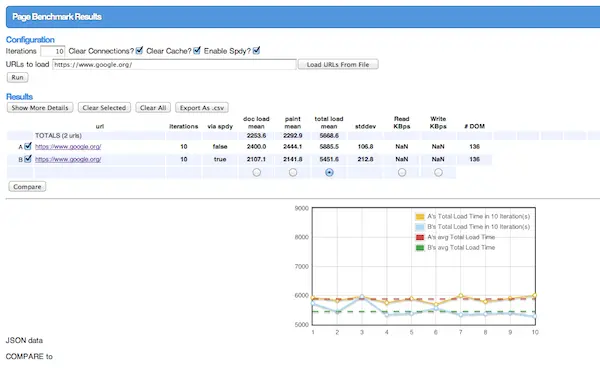This screenshot has width=600, height=377.
Task: Click blue swatch for B's Total Load Time
Action: click(420, 227)
